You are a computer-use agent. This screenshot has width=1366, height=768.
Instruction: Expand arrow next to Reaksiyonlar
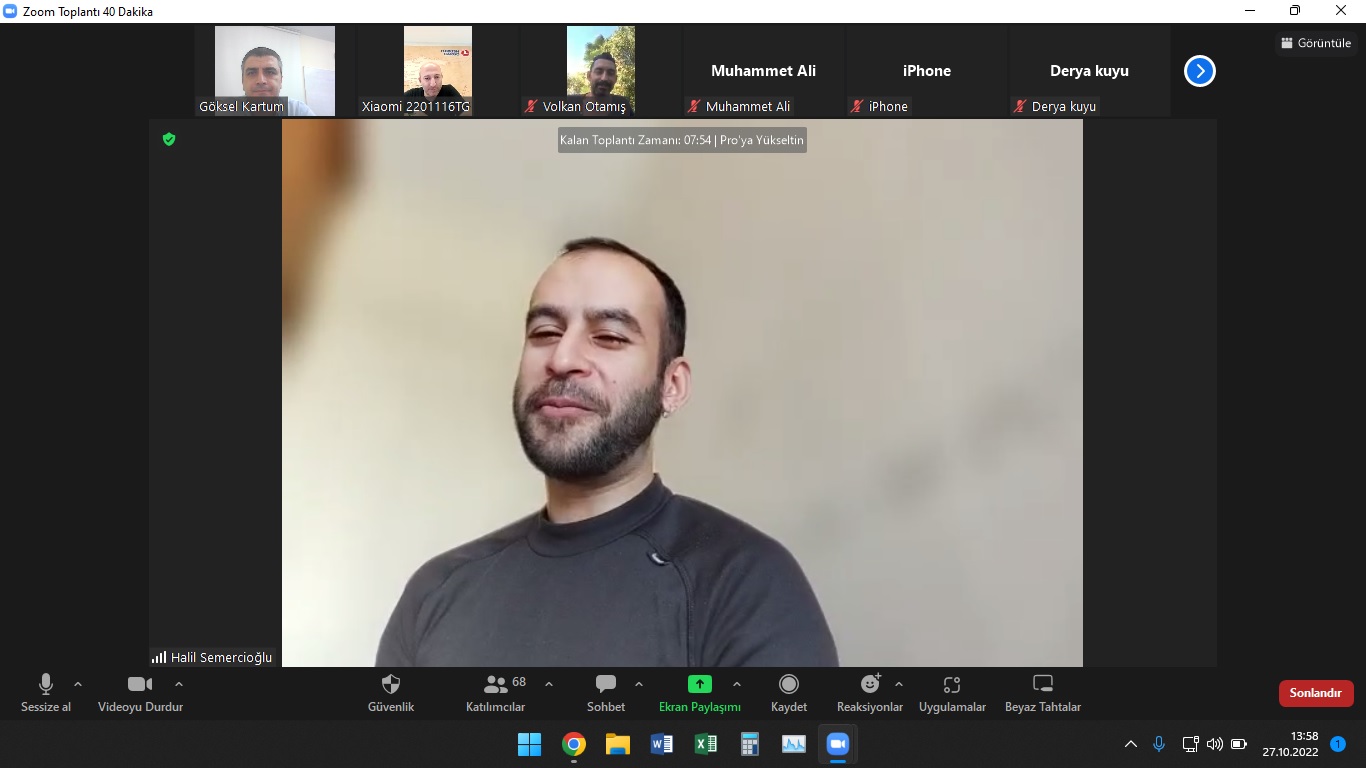pyautogui.click(x=899, y=685)
